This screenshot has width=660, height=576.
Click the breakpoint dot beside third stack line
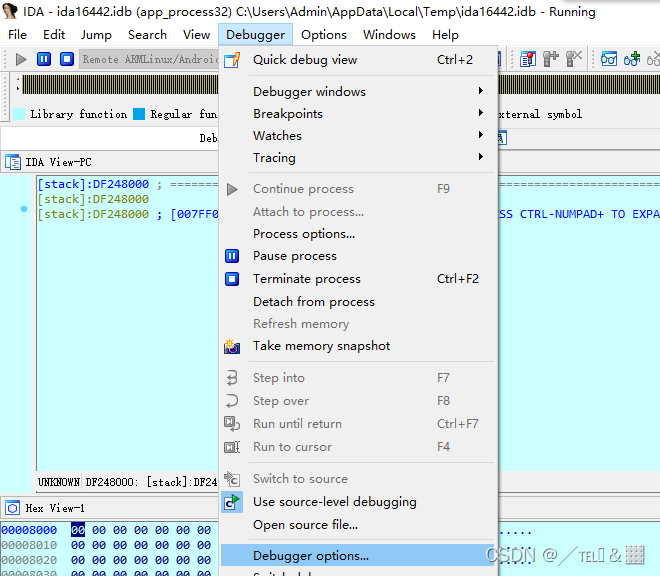click(24, 209)
